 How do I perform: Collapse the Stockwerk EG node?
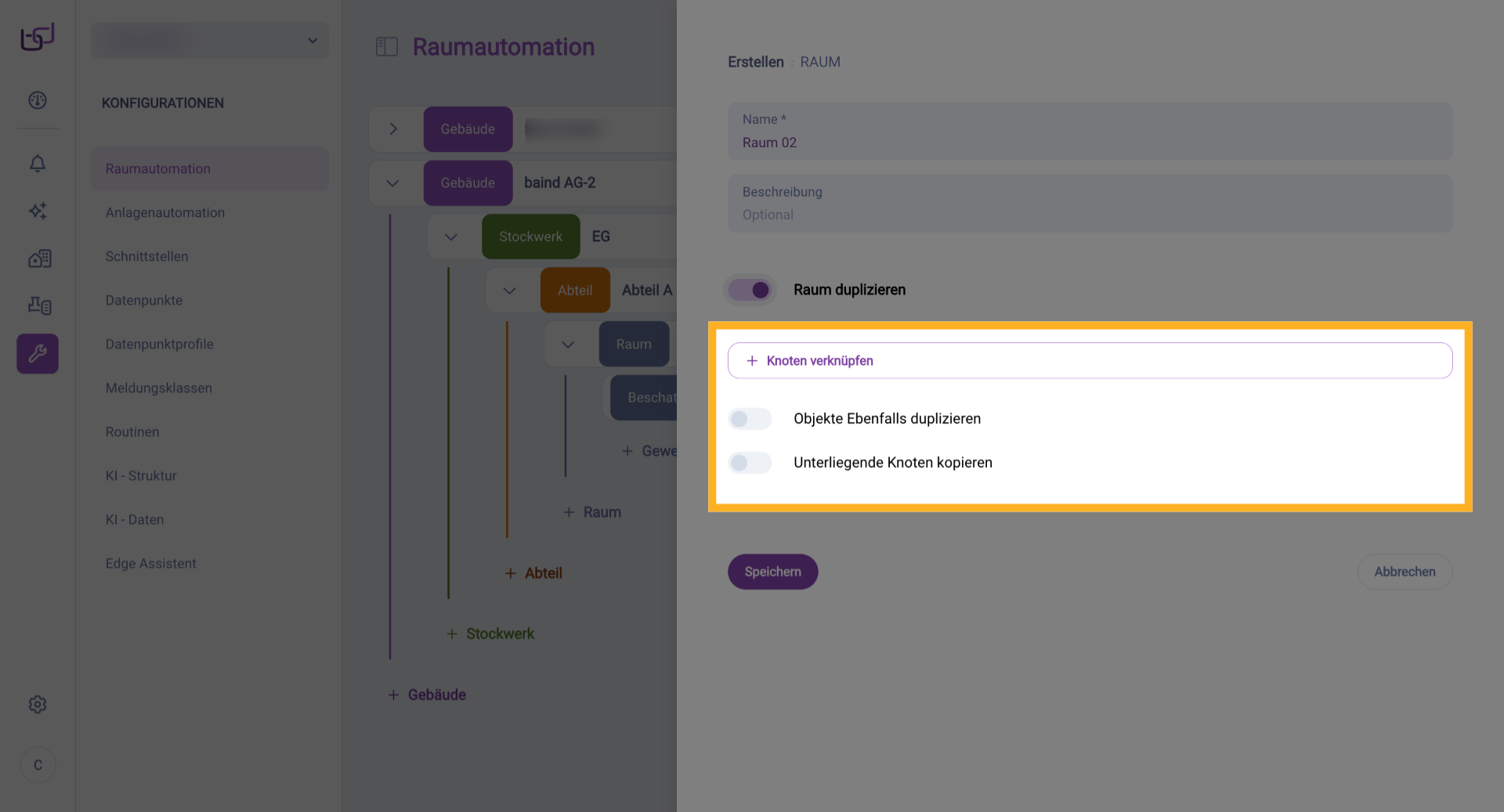pos(451,236)
